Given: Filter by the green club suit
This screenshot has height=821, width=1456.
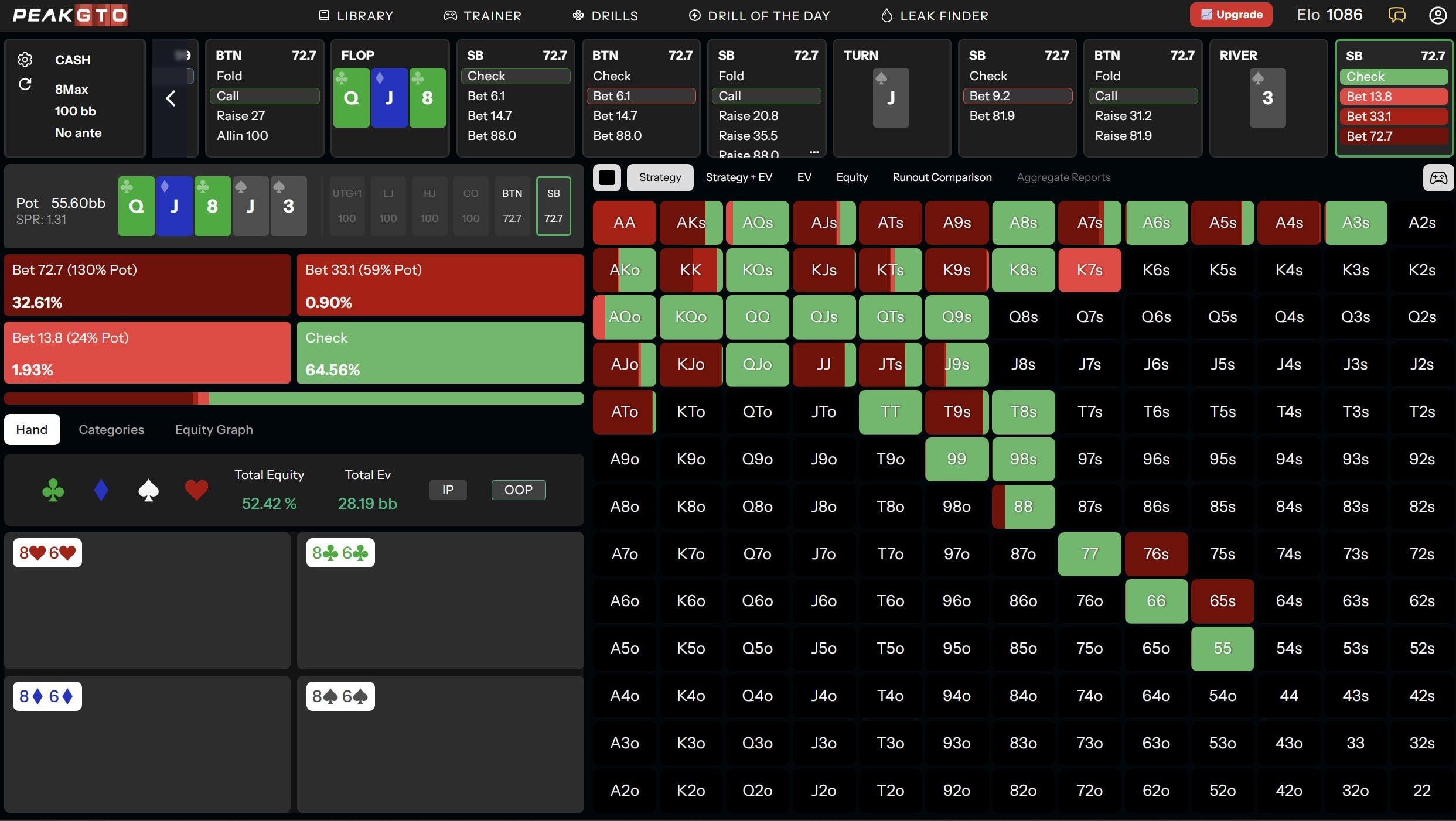Looking at the screenshot, I should click(53, 491).
